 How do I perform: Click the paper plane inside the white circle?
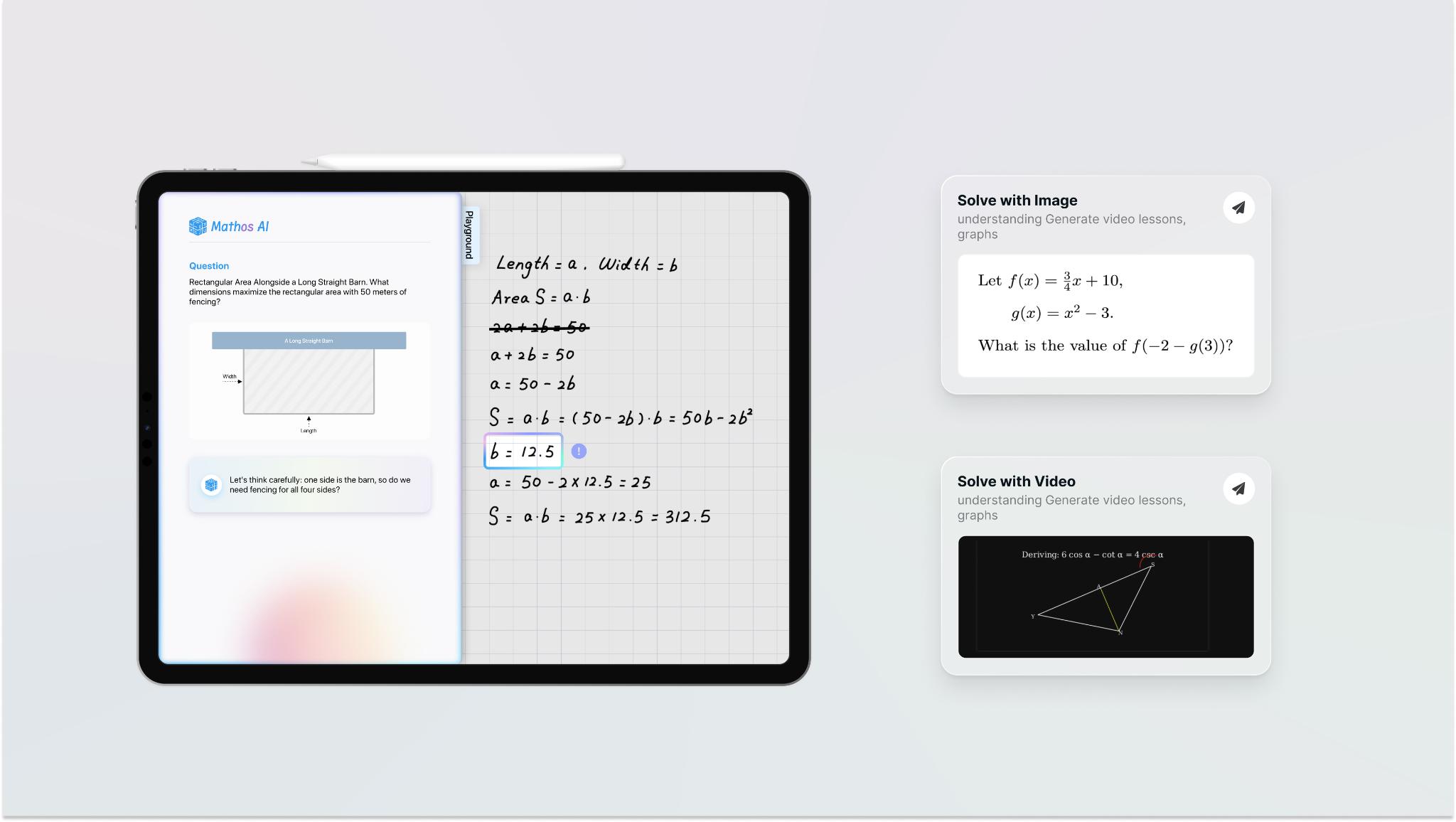[1238, 207]
